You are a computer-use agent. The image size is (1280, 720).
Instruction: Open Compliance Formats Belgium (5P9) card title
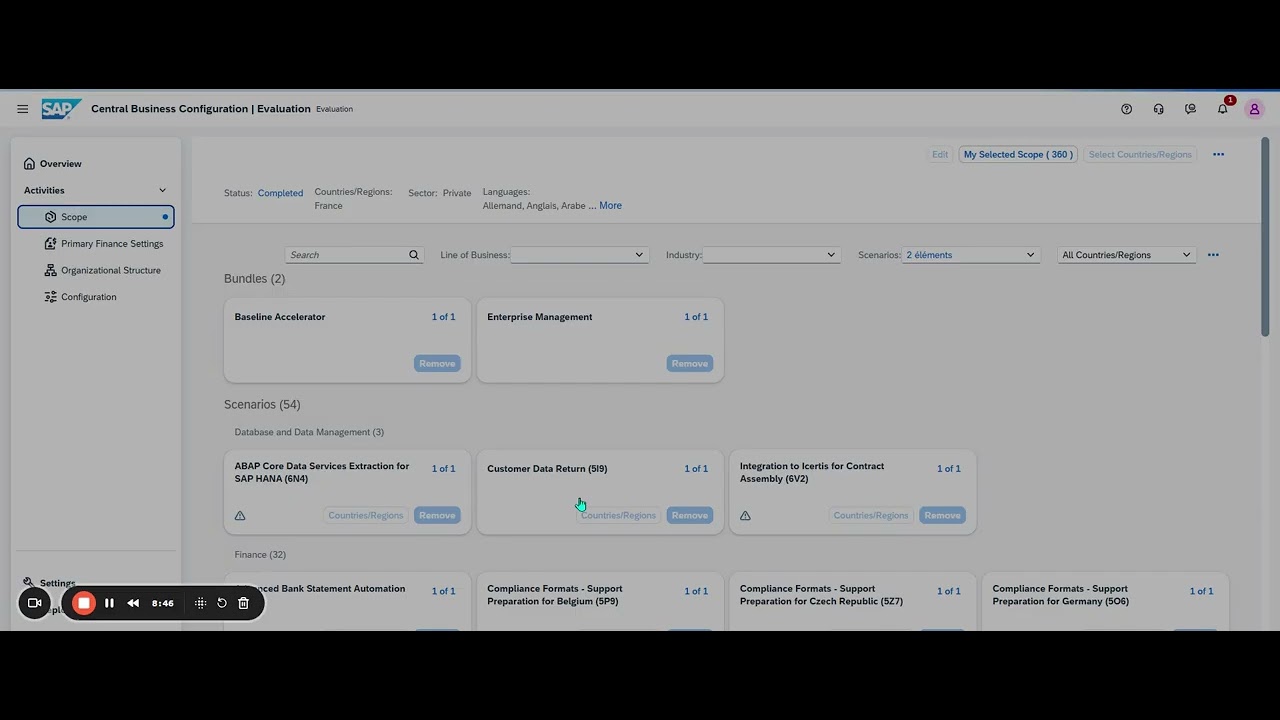pos(555,595)
